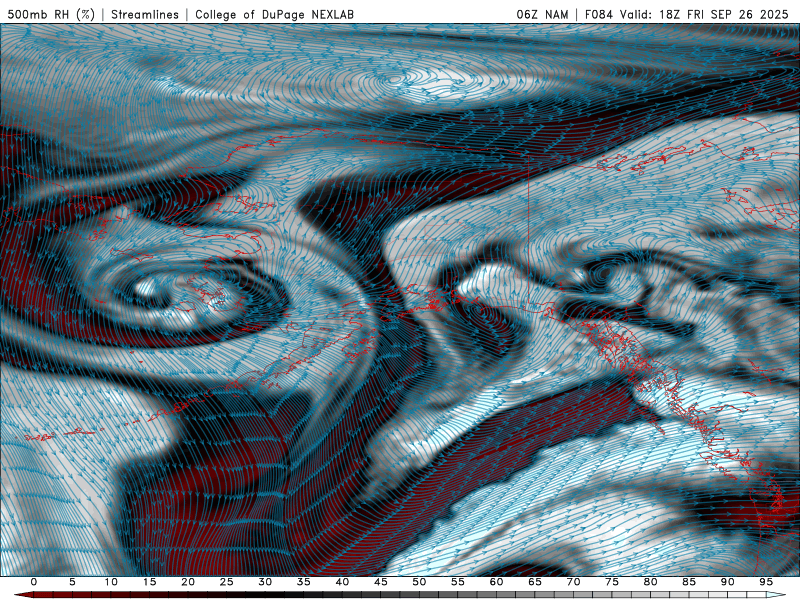The image size is (800, 600).
Task: Click 'College of DuPage NEXLAB' text
Action: [x=274, y=14]
